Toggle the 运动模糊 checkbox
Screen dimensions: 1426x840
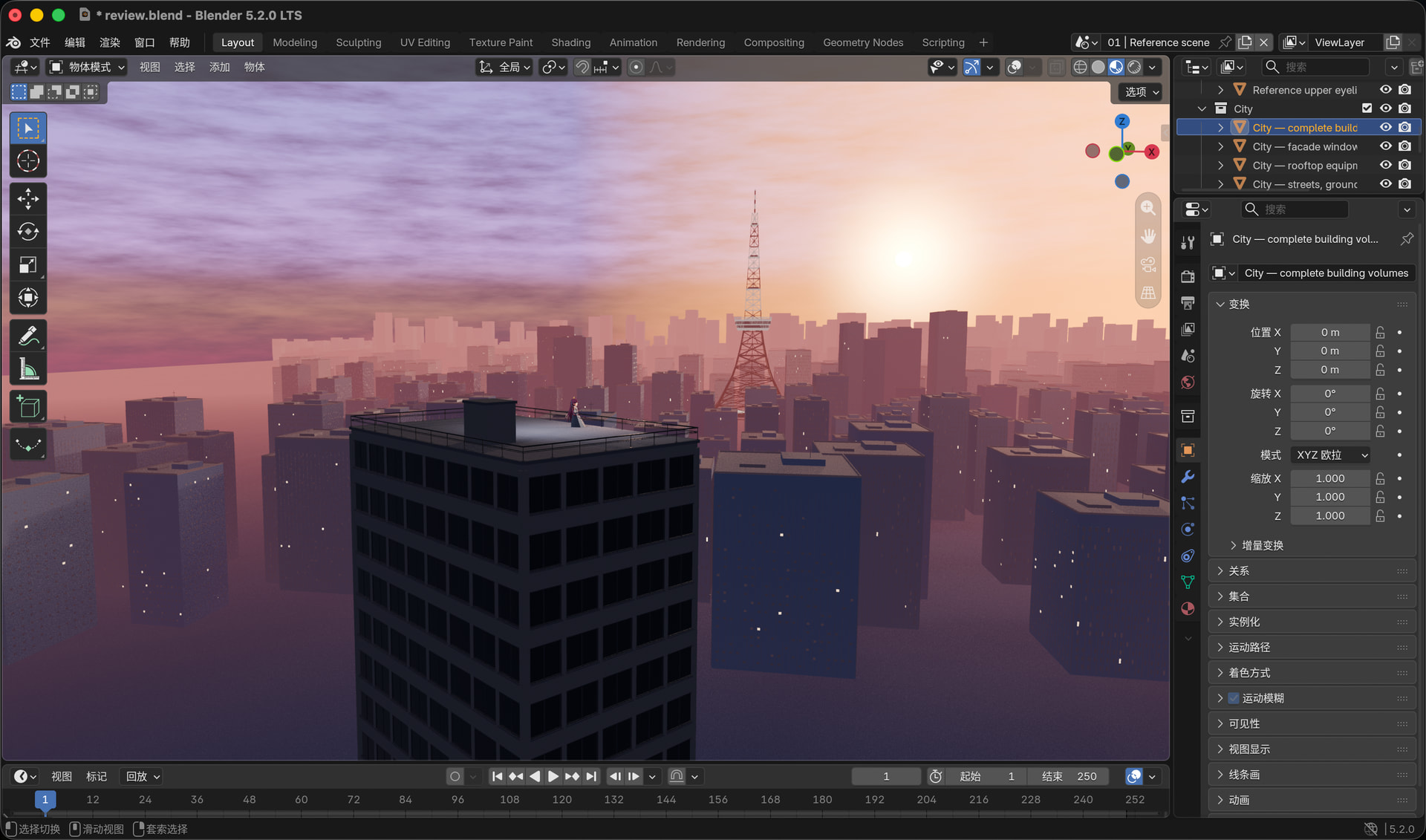pyautogui.click(x=1234, y=698)
